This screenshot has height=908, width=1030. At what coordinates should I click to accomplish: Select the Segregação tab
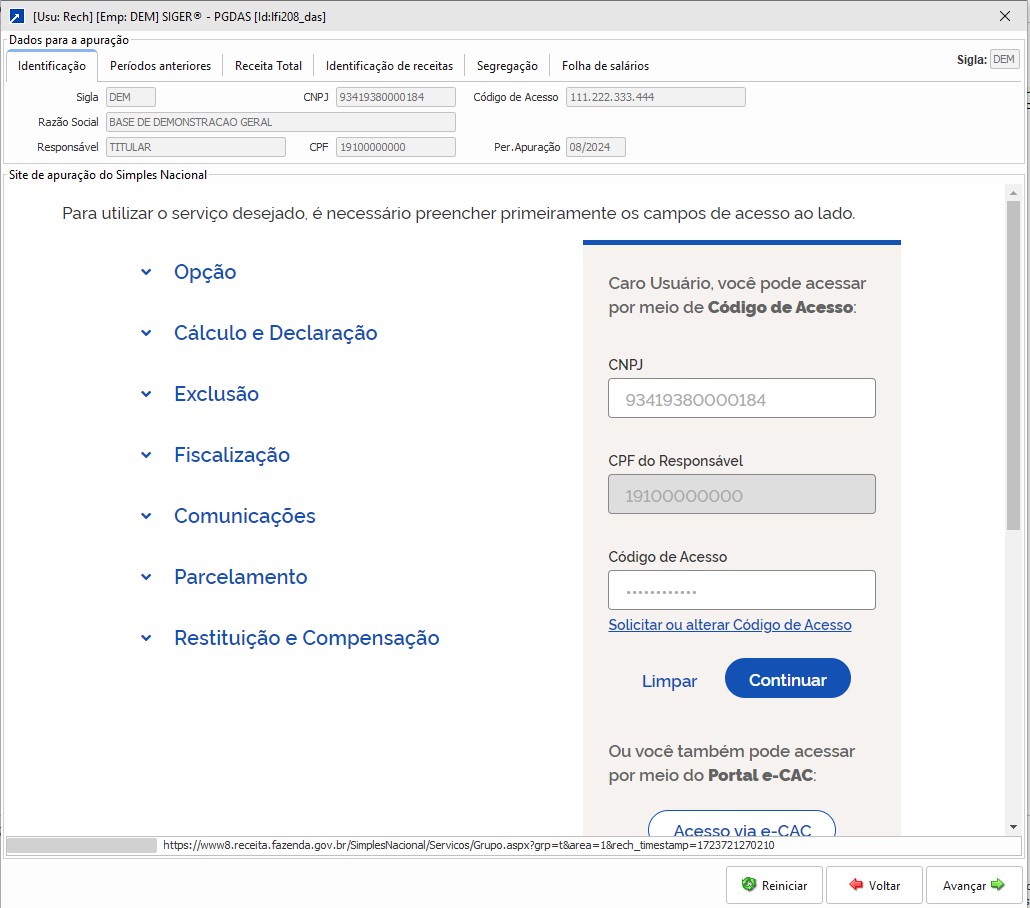507,66
